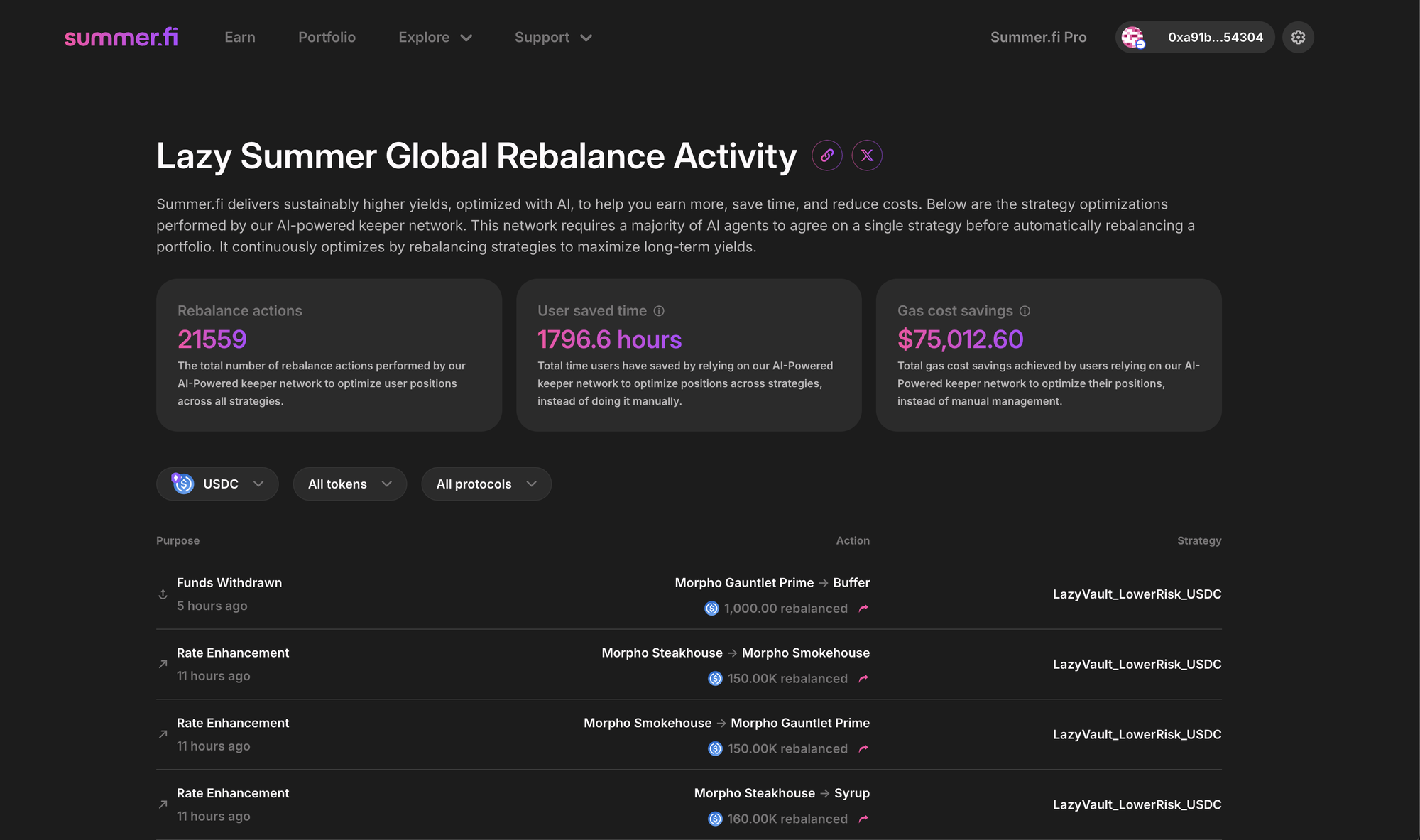1420x840 pixels.
Task: Navigate to Portfolio
Action: coord(327,37)
